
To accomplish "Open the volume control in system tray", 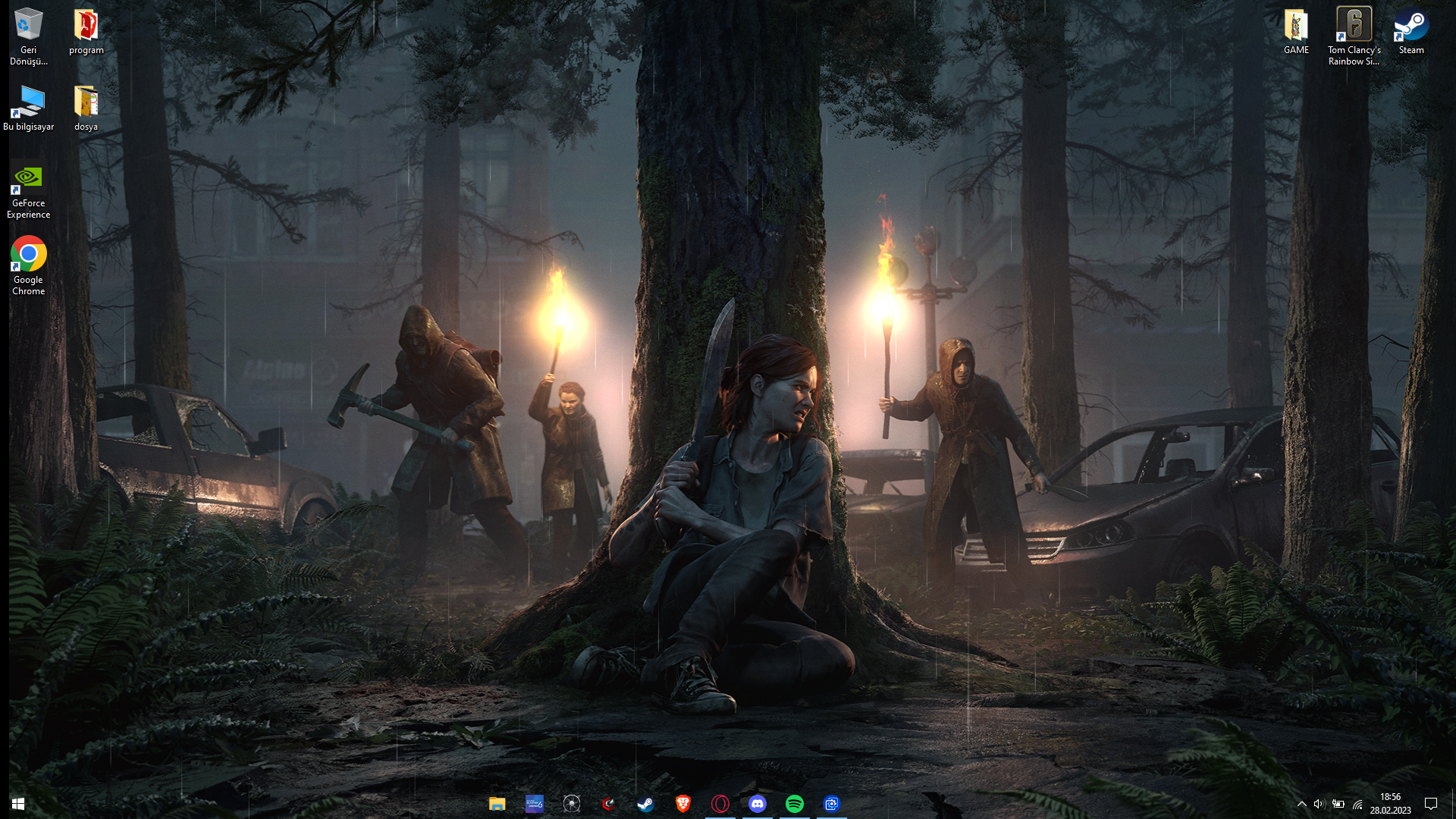I will pos(1319,804).
